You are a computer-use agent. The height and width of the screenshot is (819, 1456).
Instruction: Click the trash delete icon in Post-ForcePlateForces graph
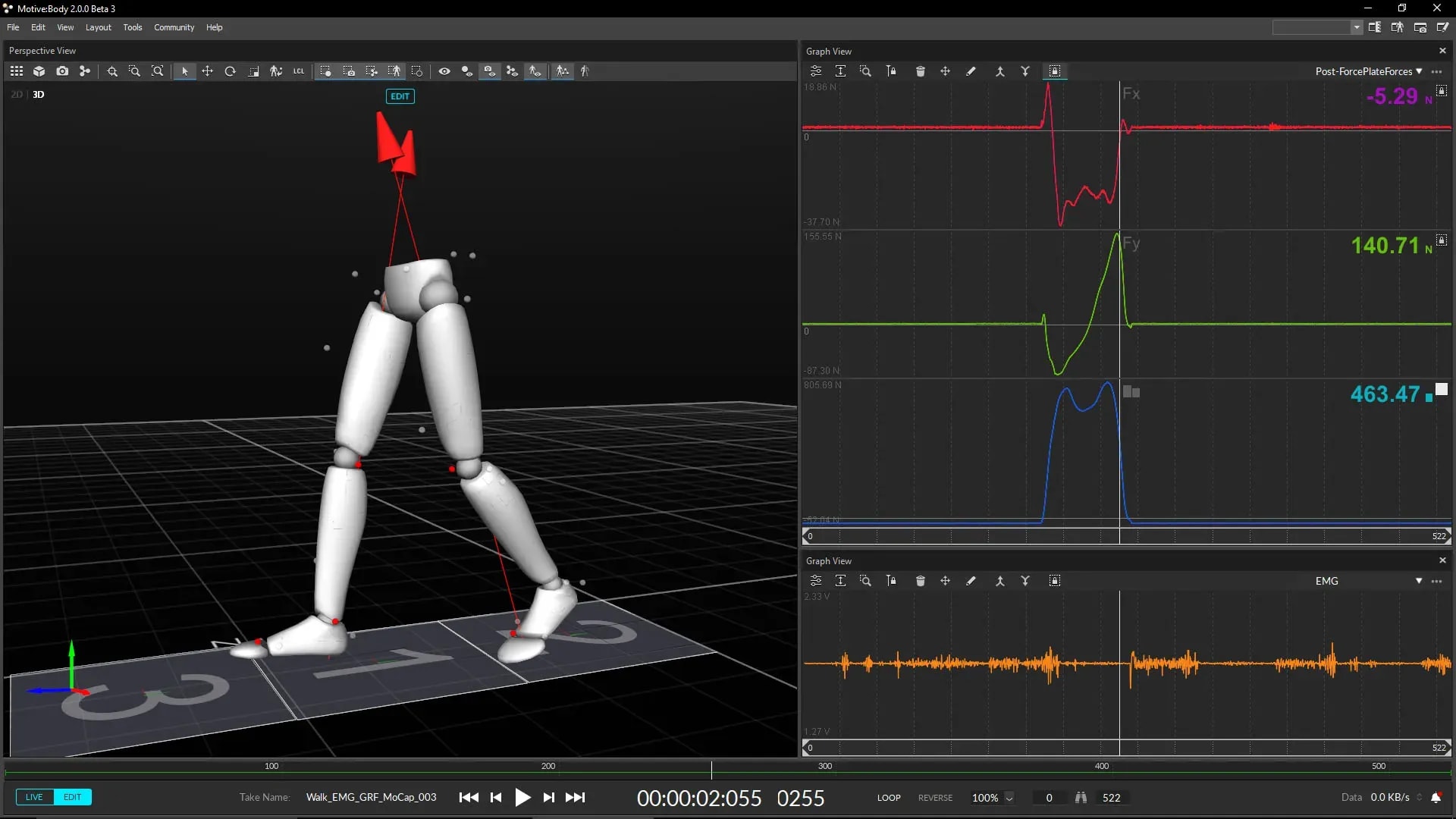(x=920, y=71)
